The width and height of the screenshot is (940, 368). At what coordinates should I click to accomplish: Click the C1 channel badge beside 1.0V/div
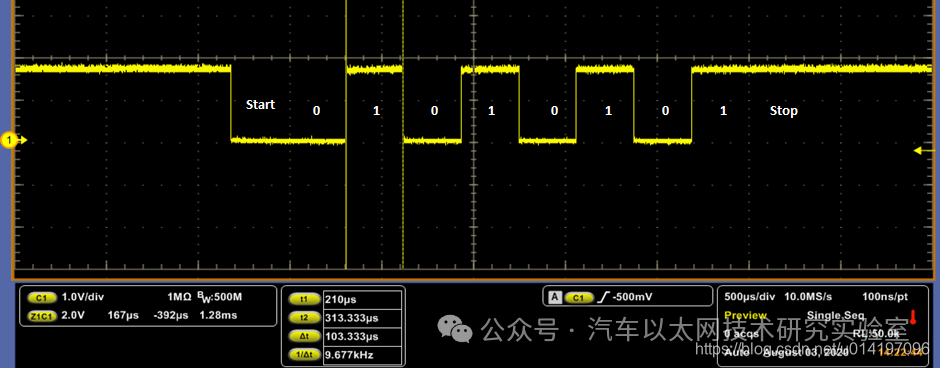coord(41,297)
